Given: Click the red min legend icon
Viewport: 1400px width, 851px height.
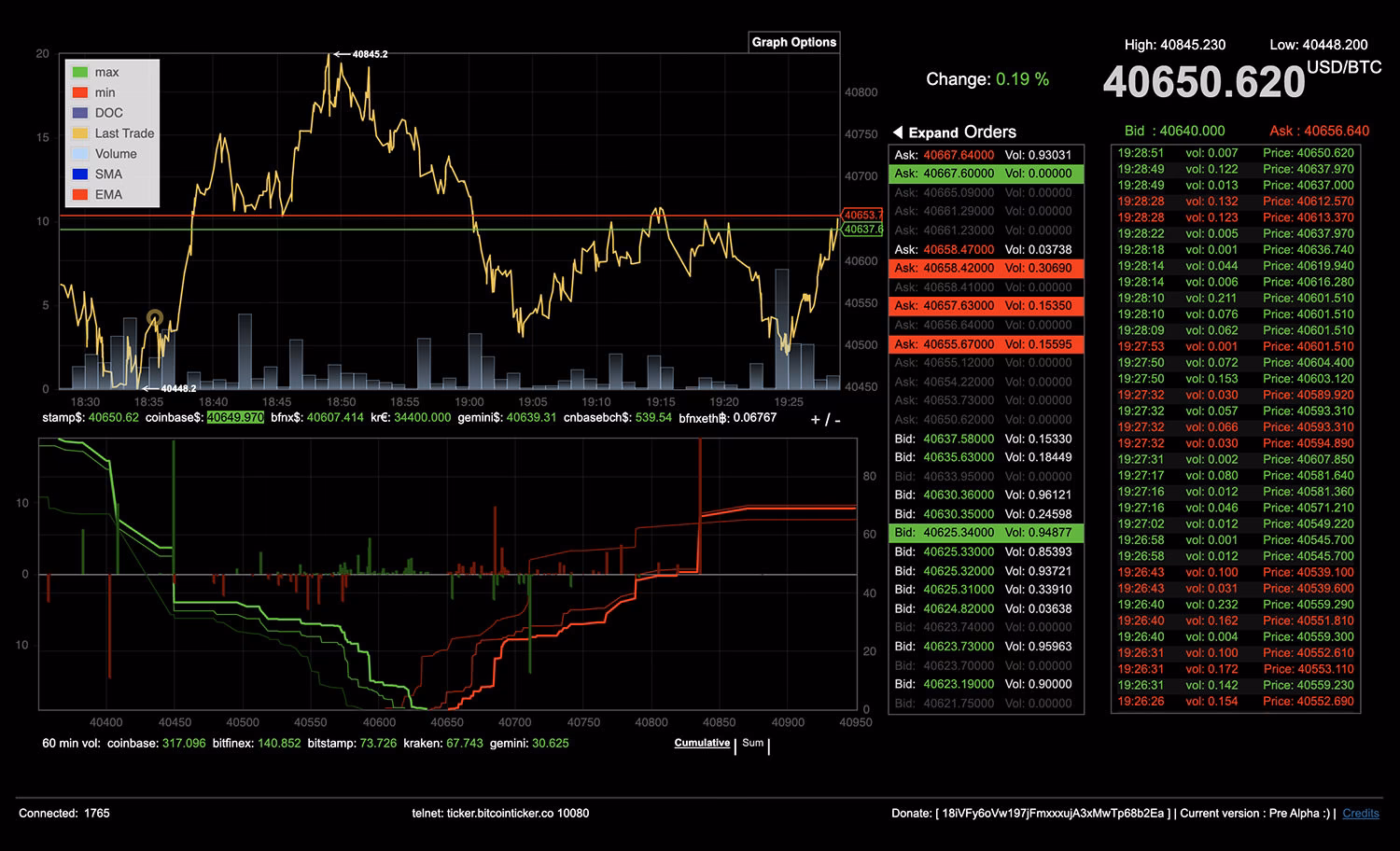Looking at the screenshot, I should (x=80, y=91).
